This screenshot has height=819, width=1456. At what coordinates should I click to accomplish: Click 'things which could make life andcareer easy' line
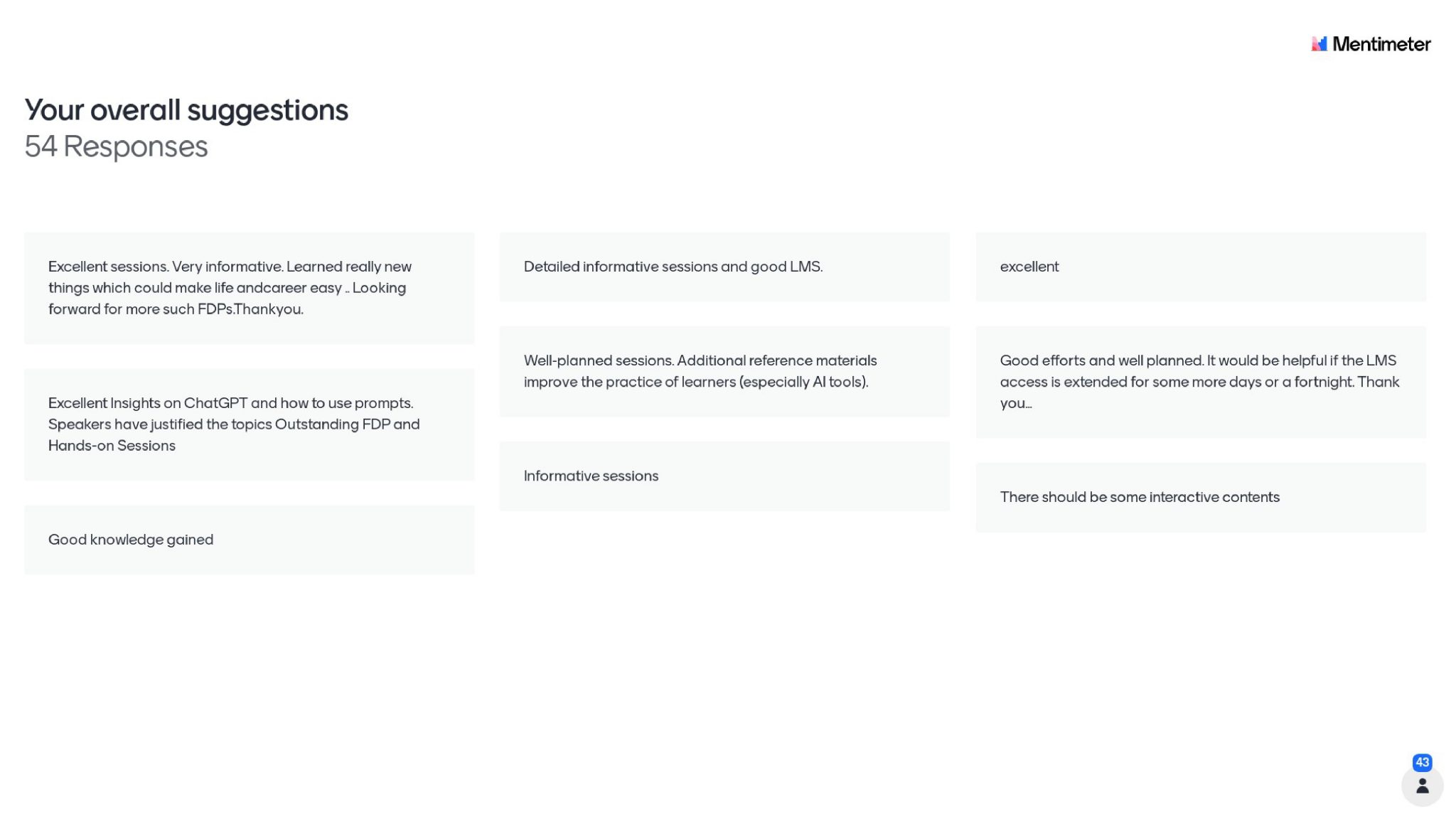tap(227, 288)
